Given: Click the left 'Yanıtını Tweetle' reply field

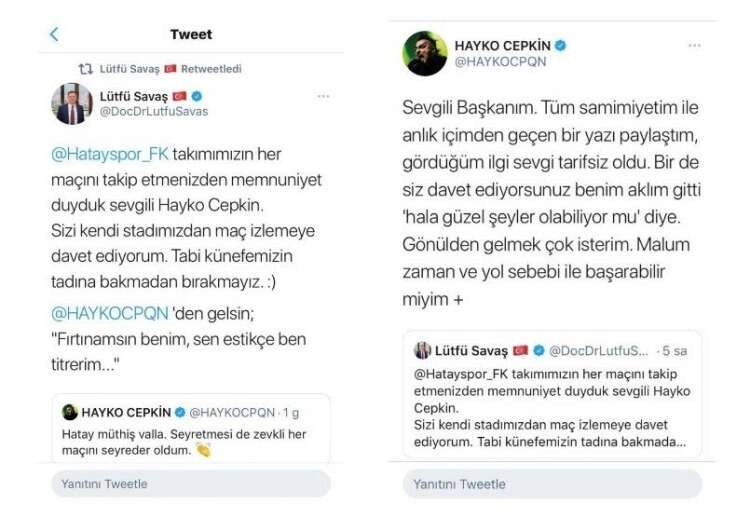Looking at the screenshot, I should click(x=190, y=484).
